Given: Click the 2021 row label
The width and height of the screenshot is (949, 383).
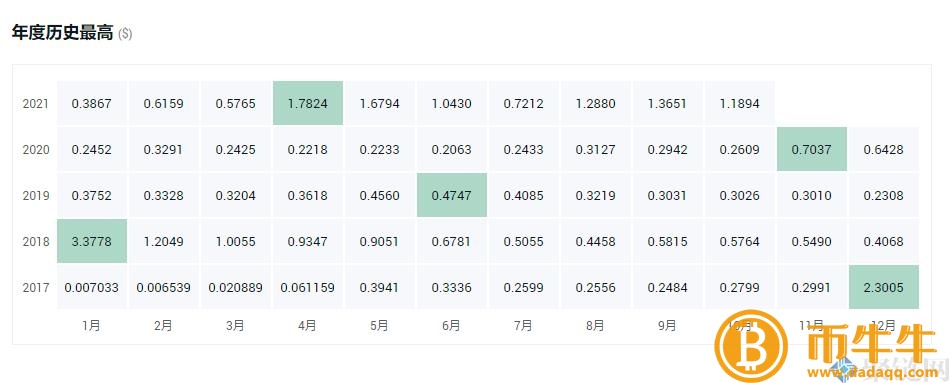Looking at the screenshot, I should [36, 103].
